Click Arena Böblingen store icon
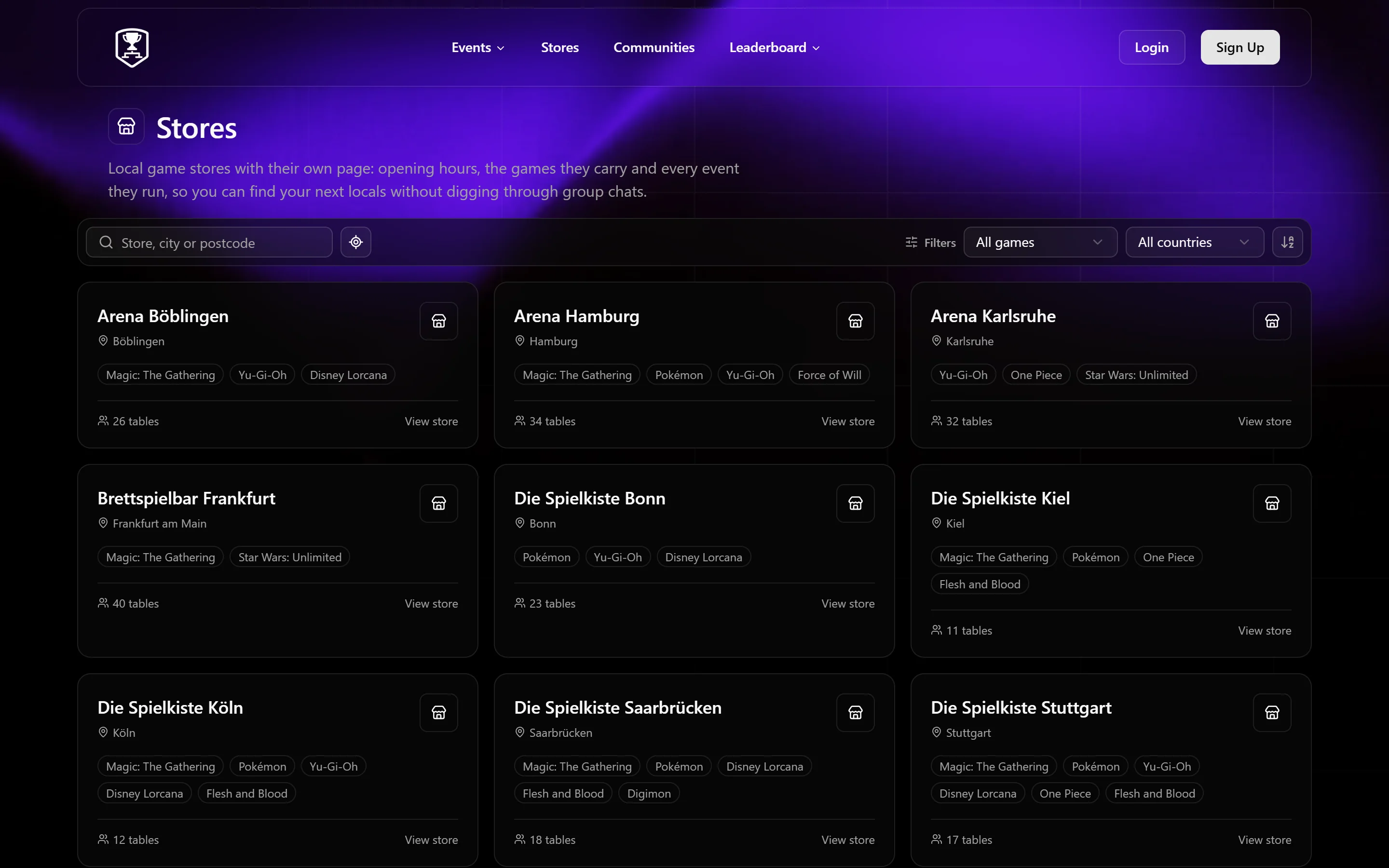Viewport: 1389px width, 868px height. coord(438,321)
